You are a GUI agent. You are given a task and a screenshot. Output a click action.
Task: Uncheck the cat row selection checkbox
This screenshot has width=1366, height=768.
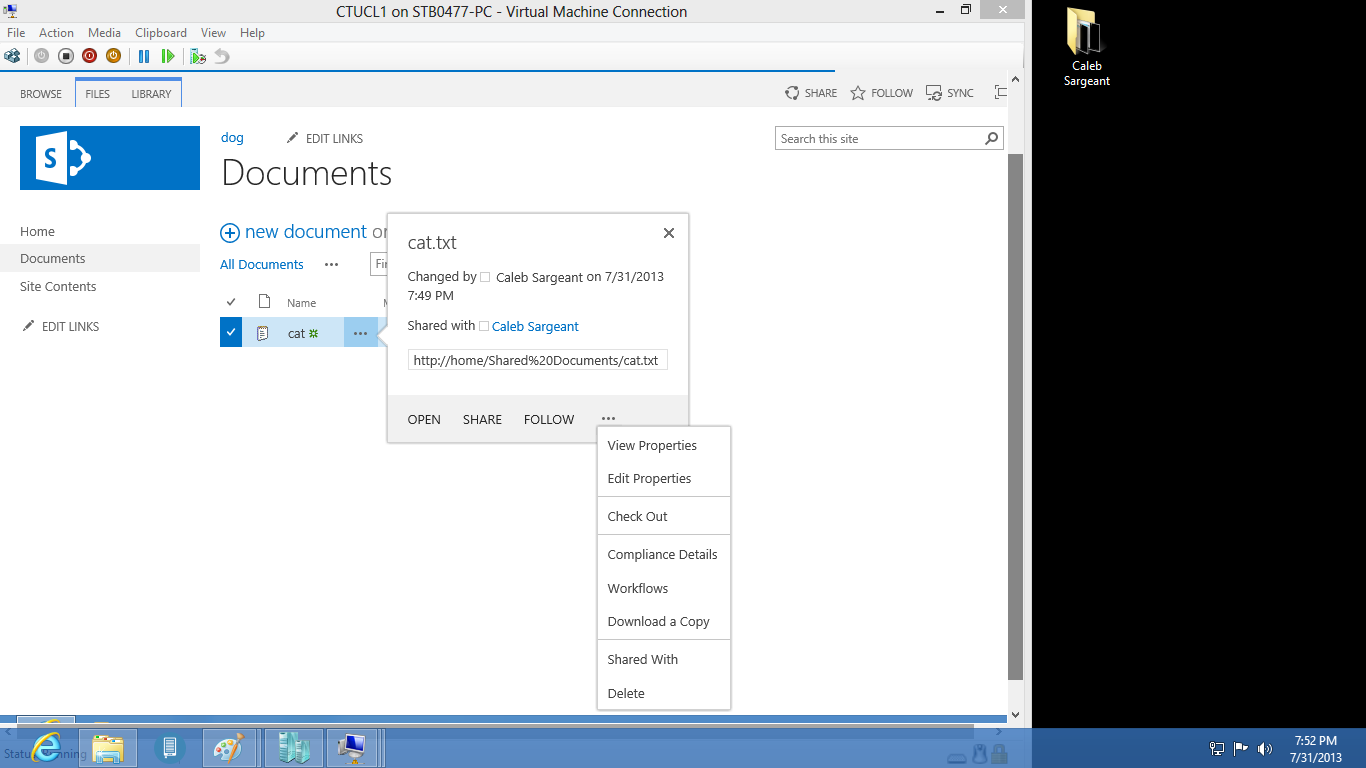(231, 333)
